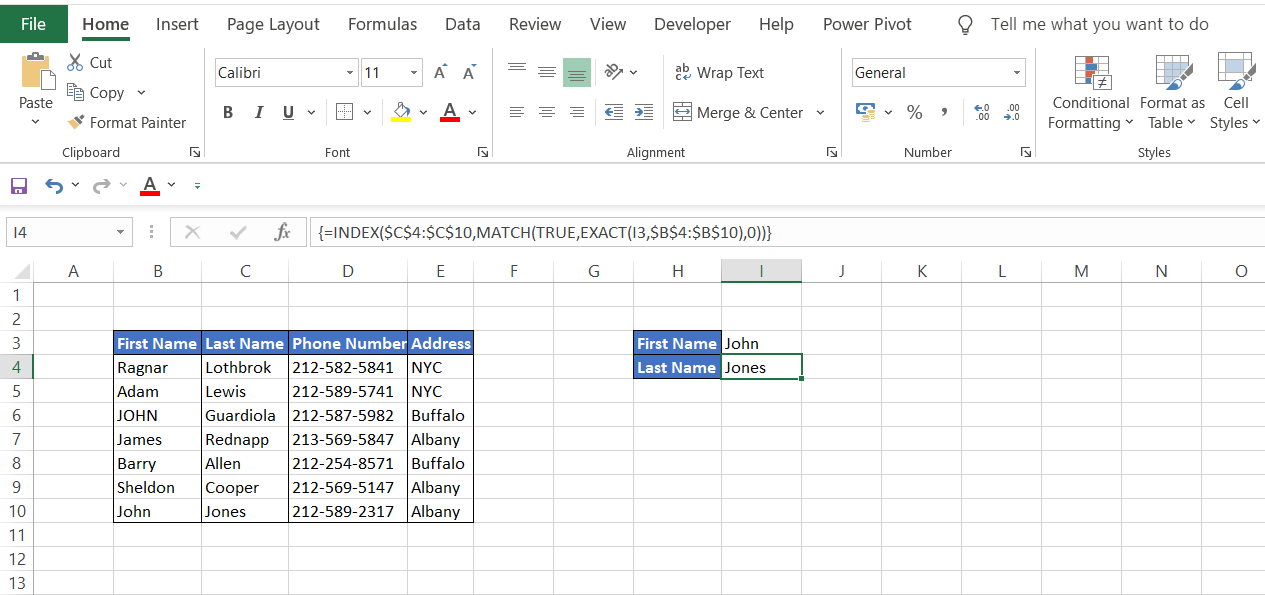Viewport: 1265px width, 595px height.
Task: Click the Percent Style icon
Action: (914, 113)
